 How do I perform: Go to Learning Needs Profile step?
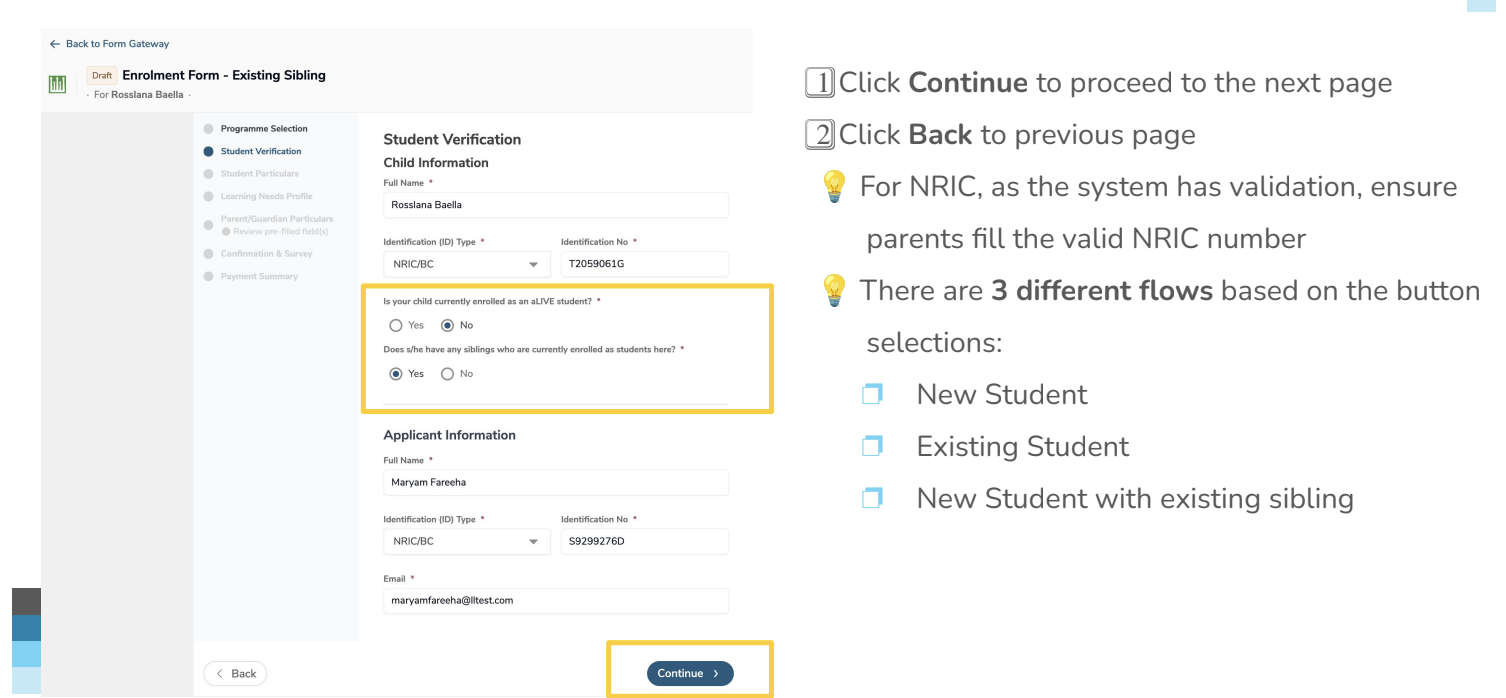[266, 196]
